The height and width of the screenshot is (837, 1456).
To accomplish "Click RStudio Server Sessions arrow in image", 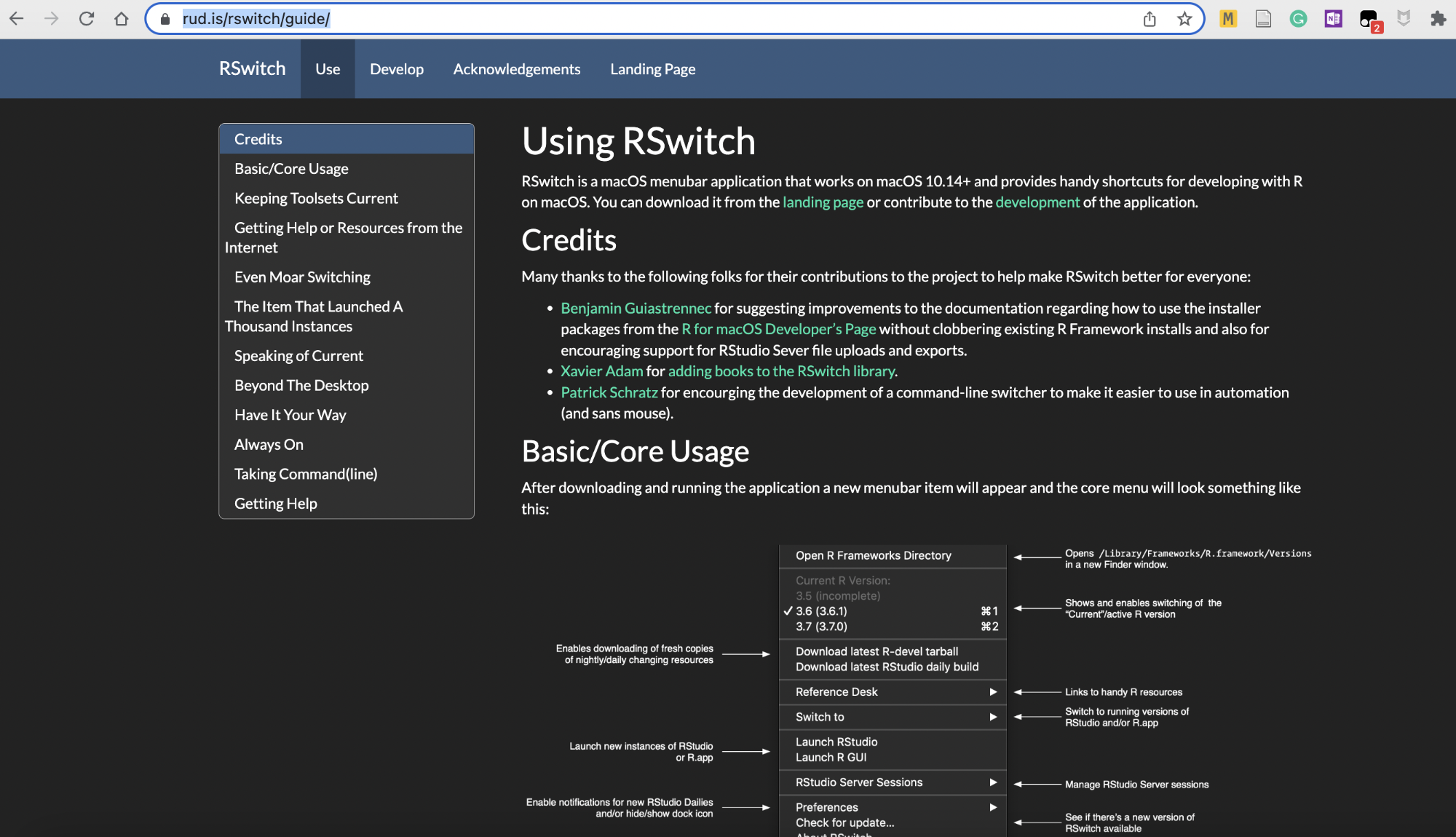I will (993, 782).
